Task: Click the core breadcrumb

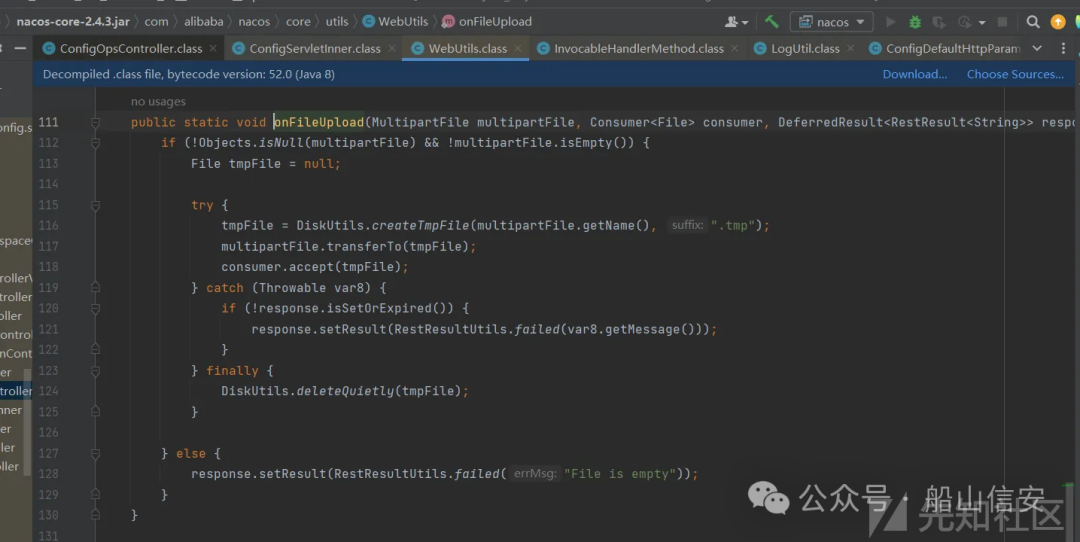Action: coord(298,22)
